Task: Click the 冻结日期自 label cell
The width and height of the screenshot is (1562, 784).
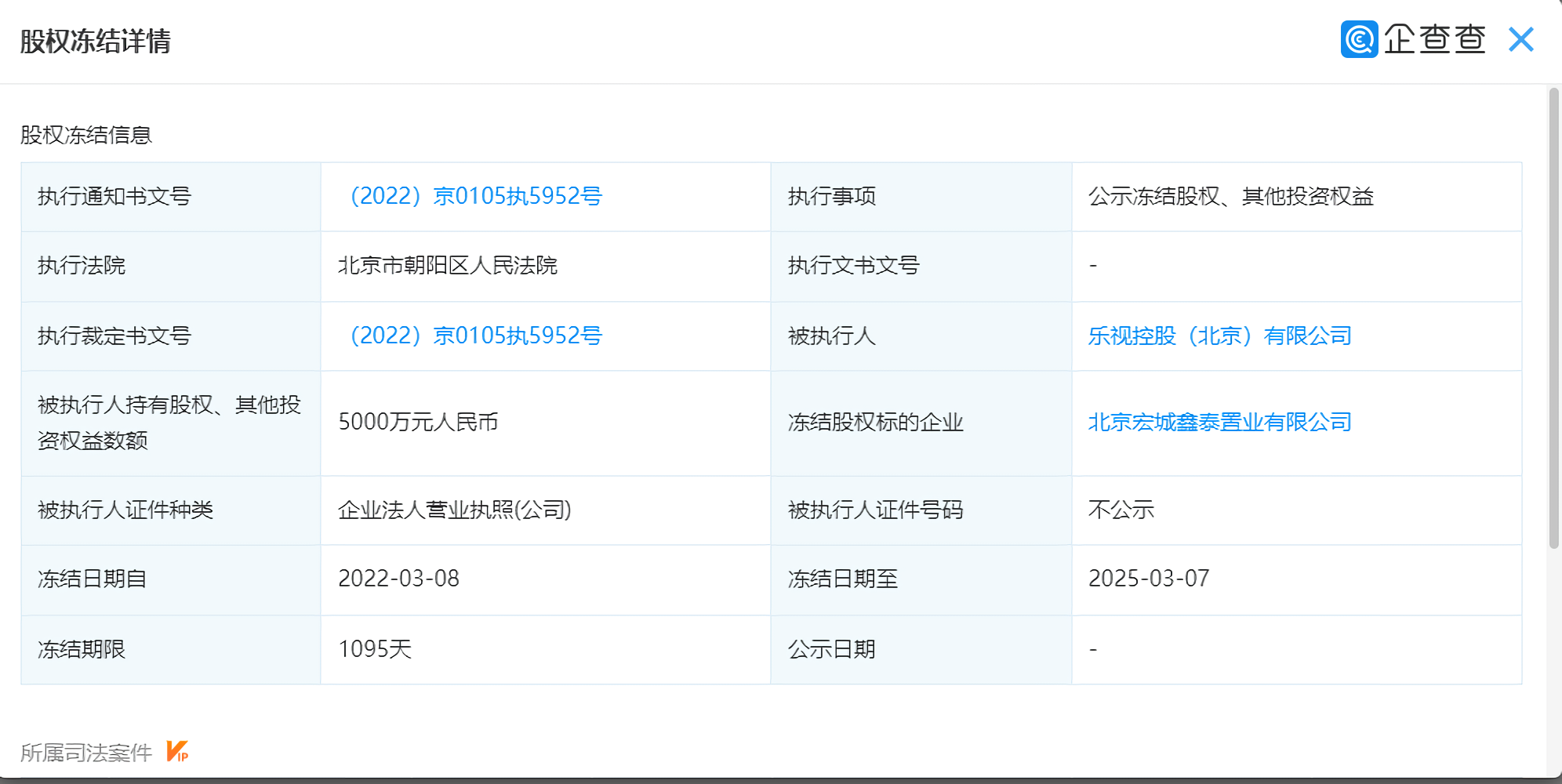Action: 171,579
